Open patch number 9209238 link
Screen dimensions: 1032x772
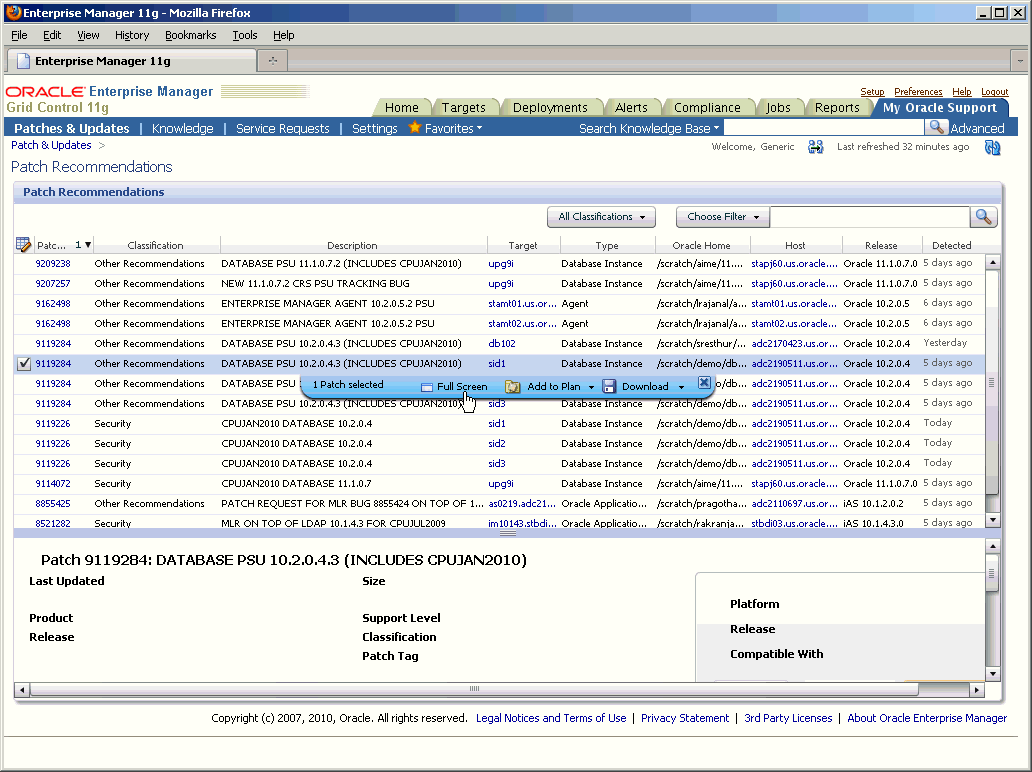point(53,263)
